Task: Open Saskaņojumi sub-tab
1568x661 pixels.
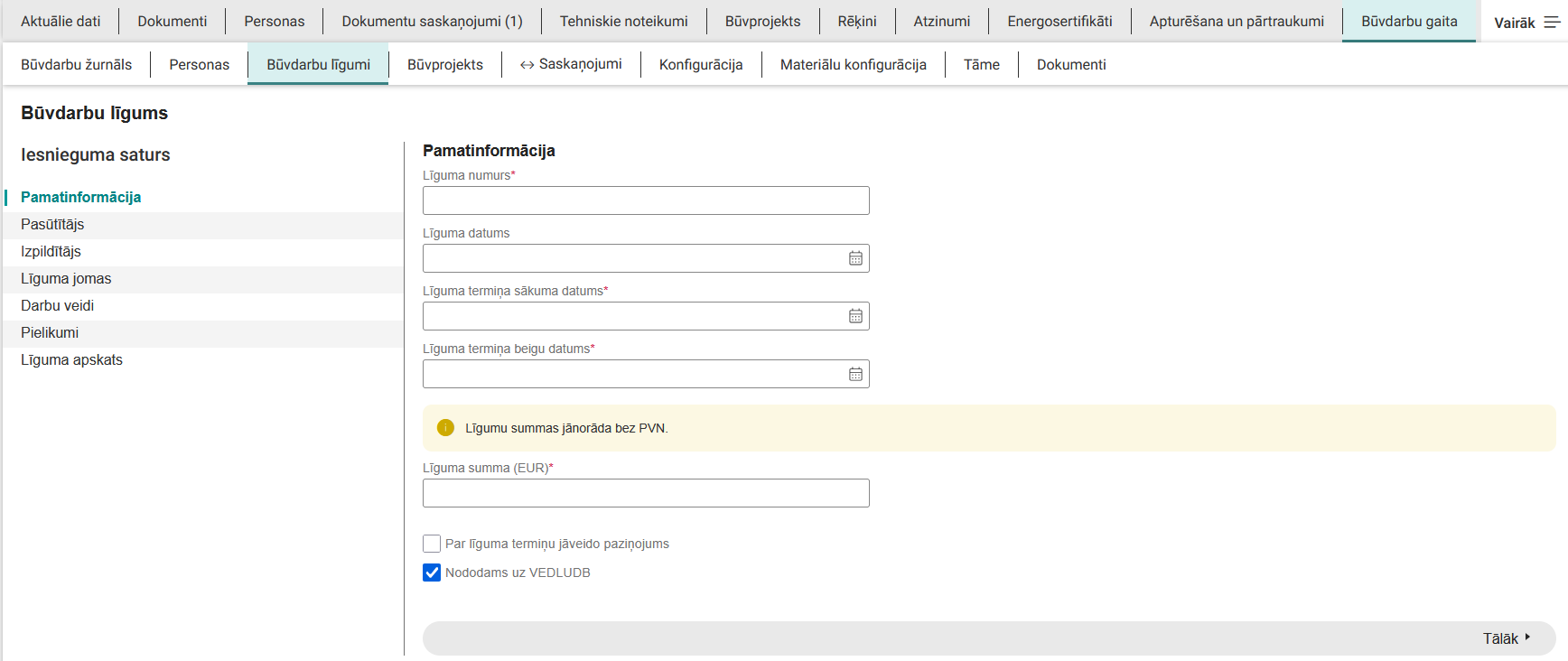Action: click(571, 64)
